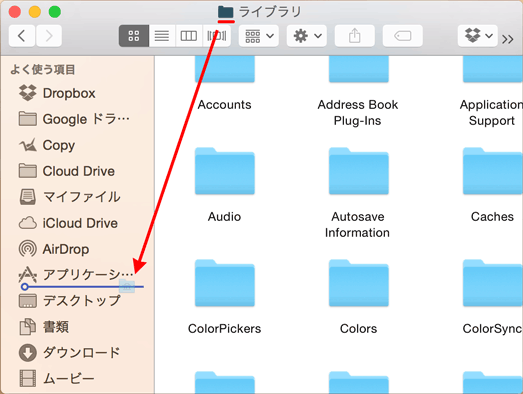Switch to column view
523x394 pixels.
coord(189,36)
